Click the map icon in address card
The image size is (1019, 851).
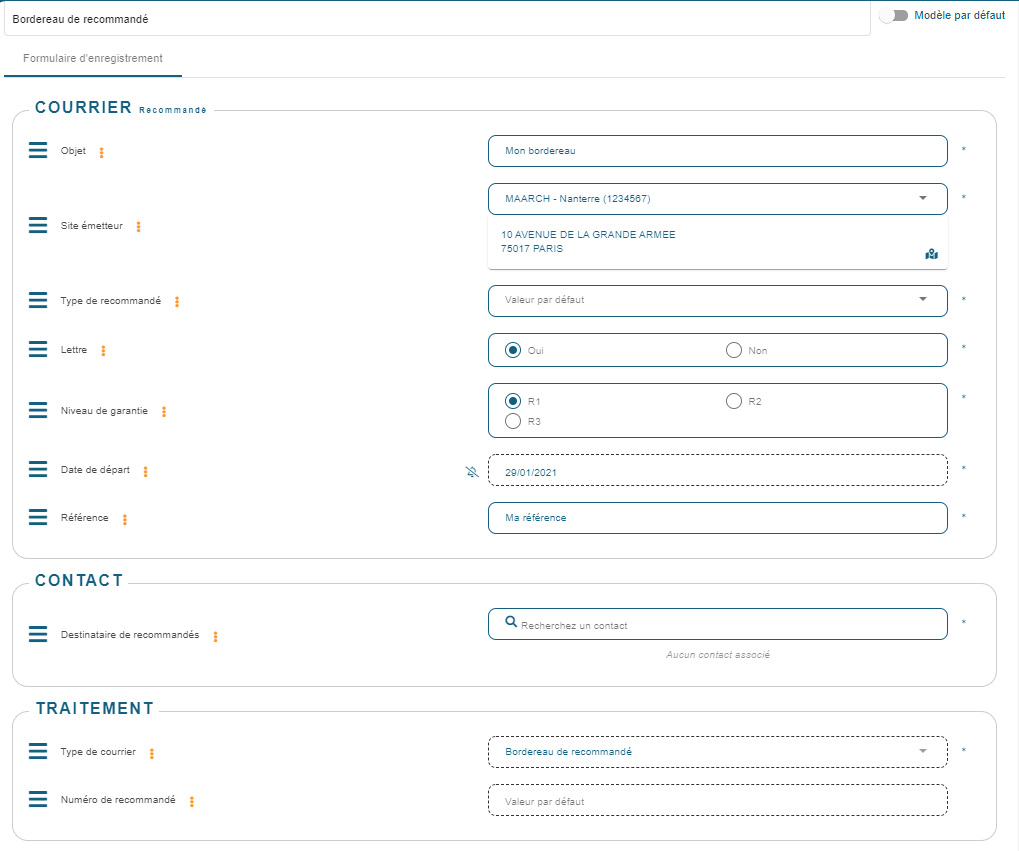pos(931,254)
